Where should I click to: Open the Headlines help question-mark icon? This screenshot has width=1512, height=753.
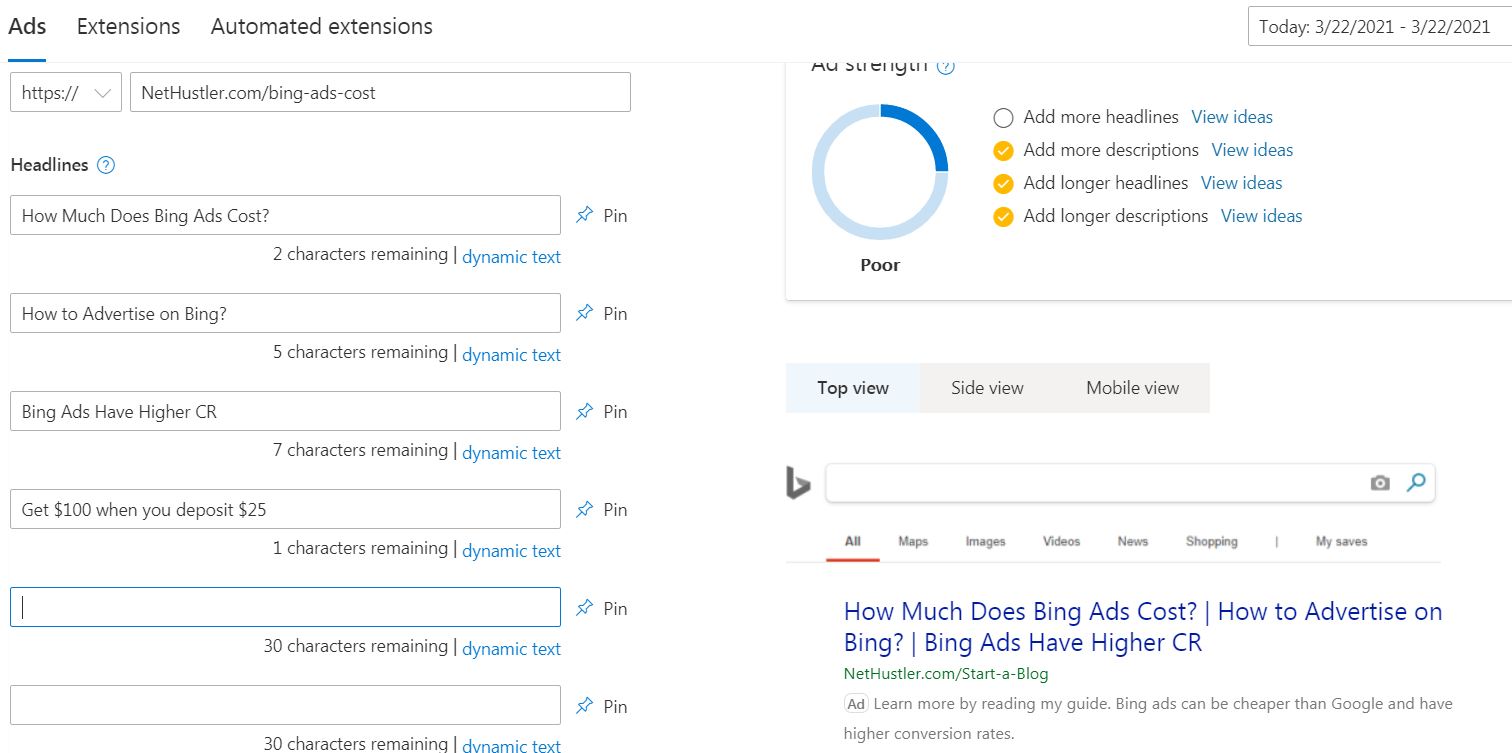click(x=106, y=165)
